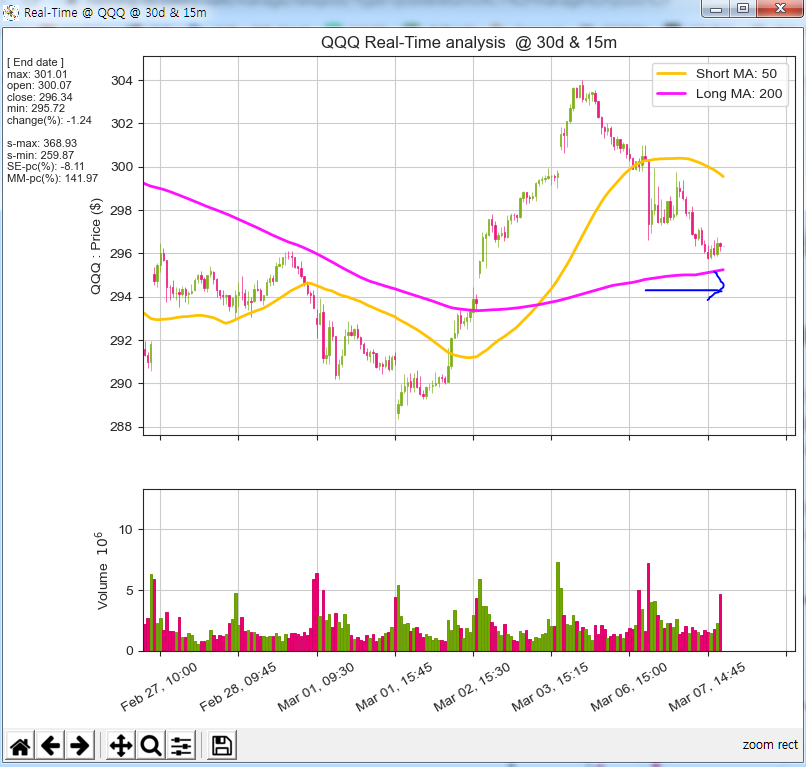Click the 'zoom rect' status text

tap(770, 744)
